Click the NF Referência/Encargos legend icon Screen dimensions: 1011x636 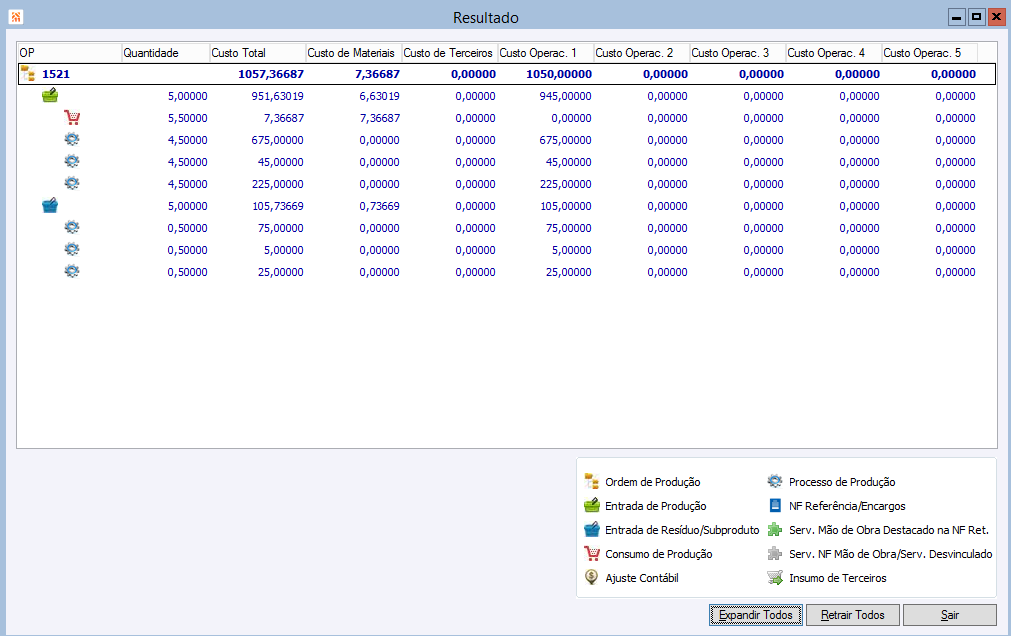775,505
